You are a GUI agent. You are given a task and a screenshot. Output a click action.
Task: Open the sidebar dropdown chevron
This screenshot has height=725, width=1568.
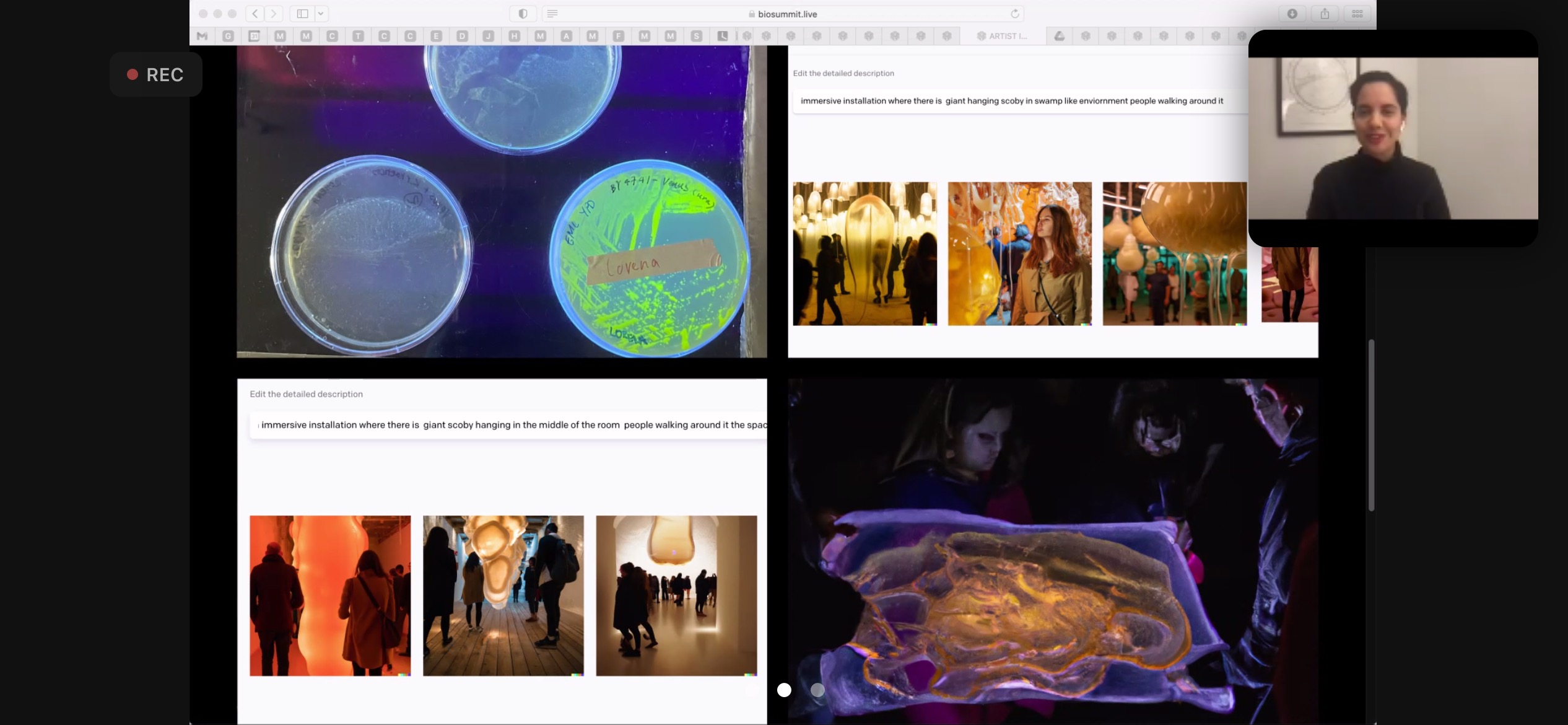click(321, 14)
